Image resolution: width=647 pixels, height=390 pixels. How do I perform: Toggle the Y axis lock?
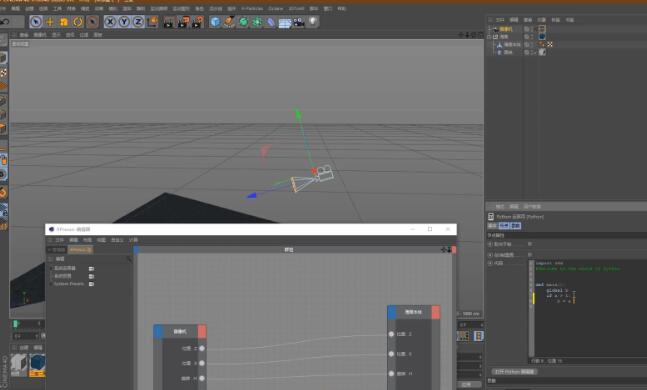(124, 21)
